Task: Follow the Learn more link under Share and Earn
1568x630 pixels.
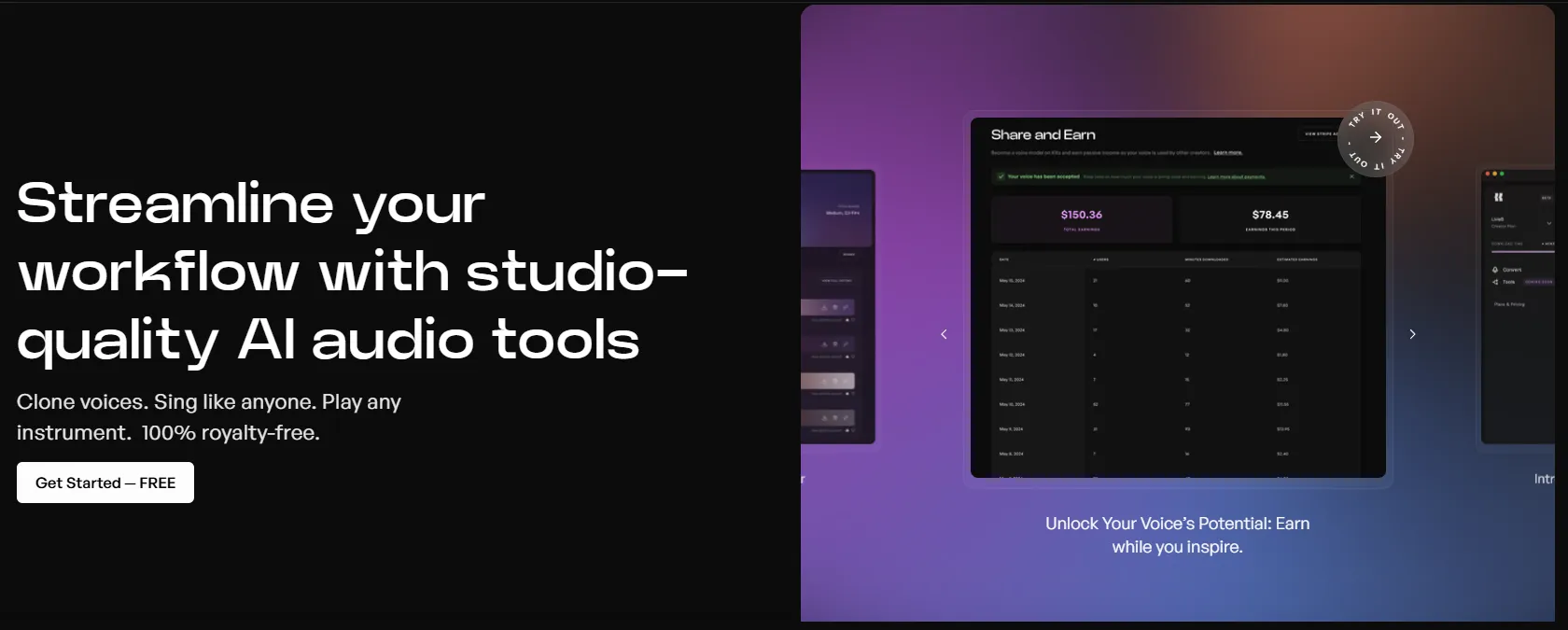Action: (x=1227, y=152)
